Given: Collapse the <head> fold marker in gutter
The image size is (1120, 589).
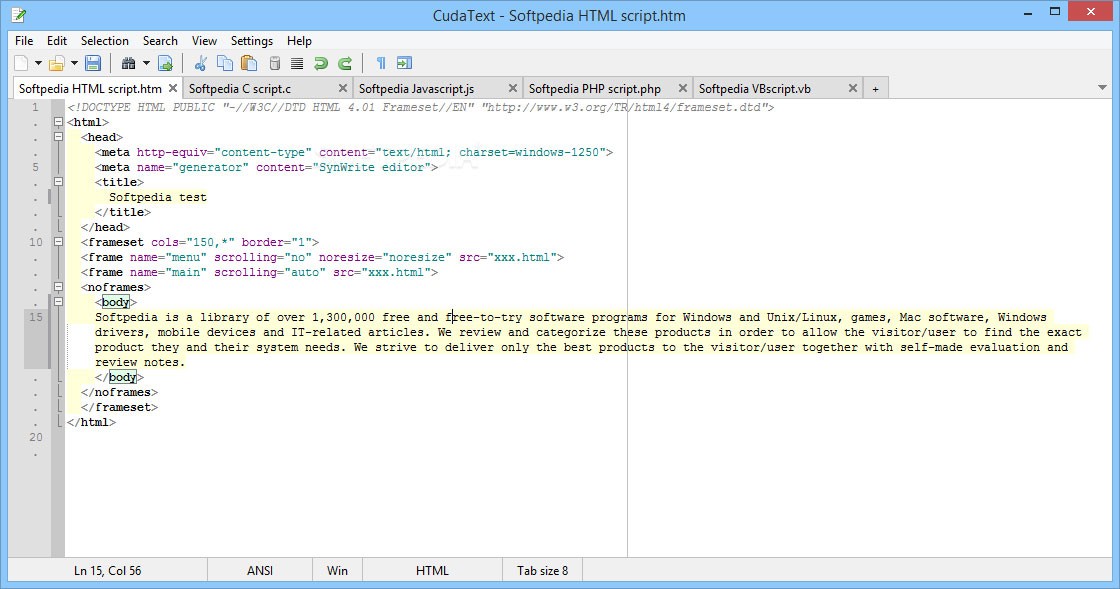Looking at the screenshot, I should click(x=57, y=137).
